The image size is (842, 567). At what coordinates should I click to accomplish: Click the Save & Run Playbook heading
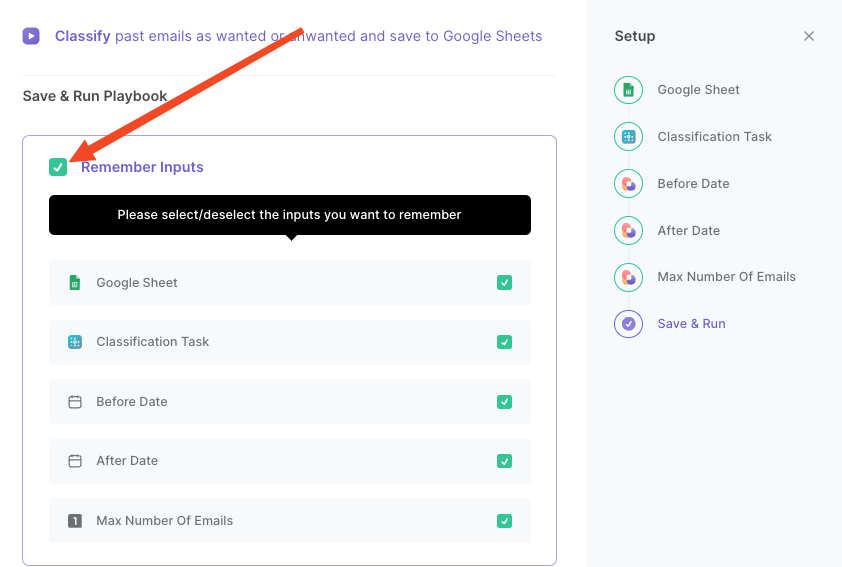(x=95, y=96)
